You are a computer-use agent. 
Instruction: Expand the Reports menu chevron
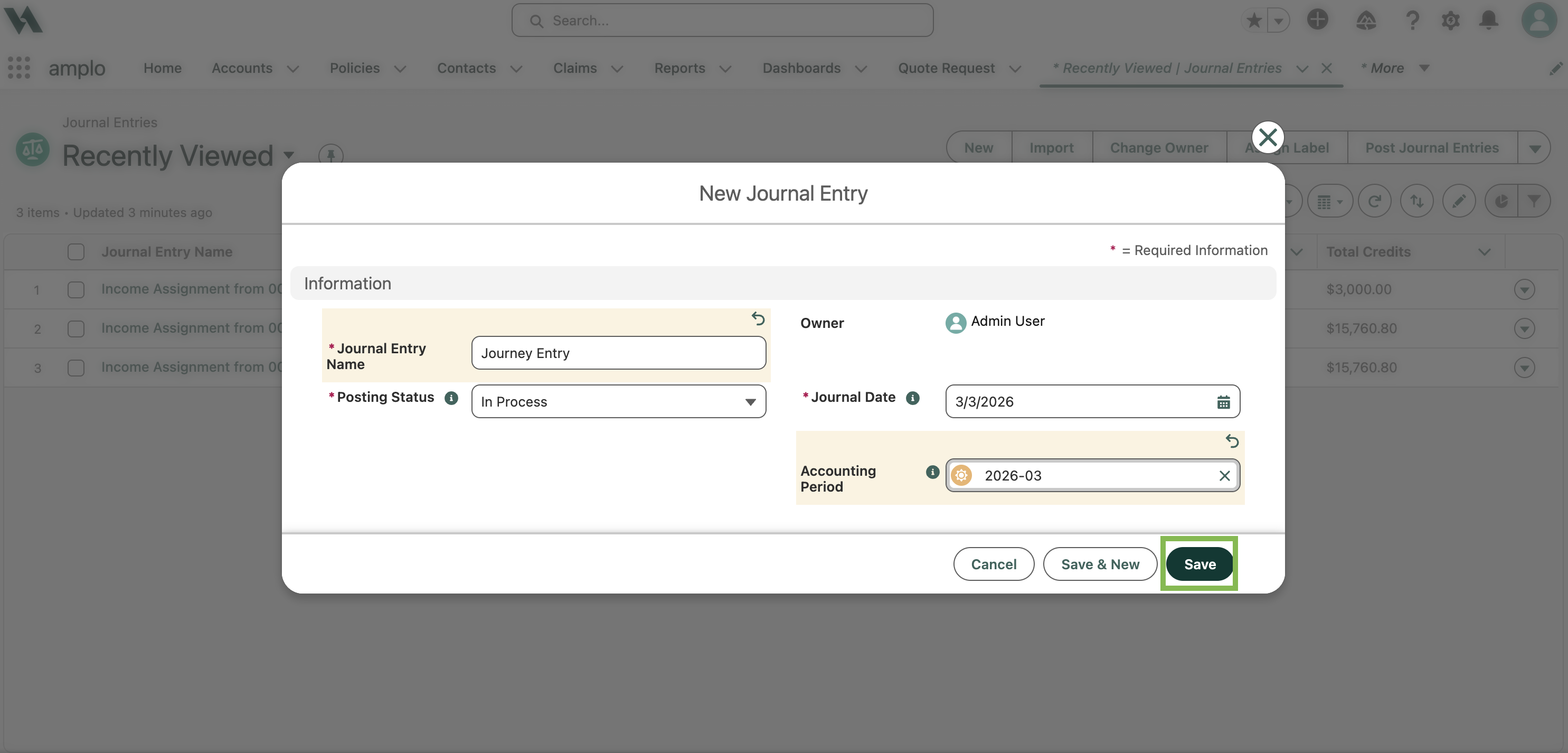tap(725, 69)
